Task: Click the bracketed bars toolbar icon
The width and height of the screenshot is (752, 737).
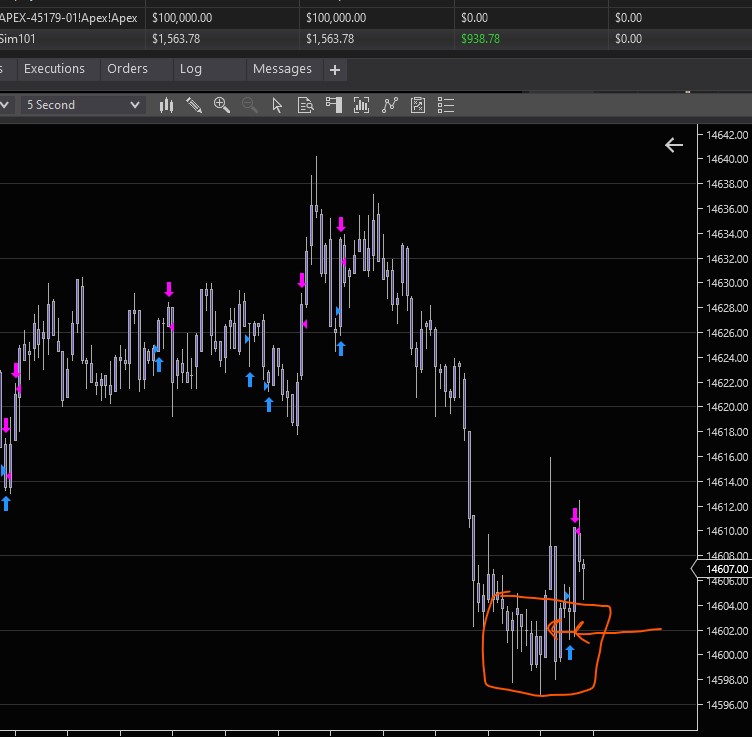Action: [x=362, y=105]
